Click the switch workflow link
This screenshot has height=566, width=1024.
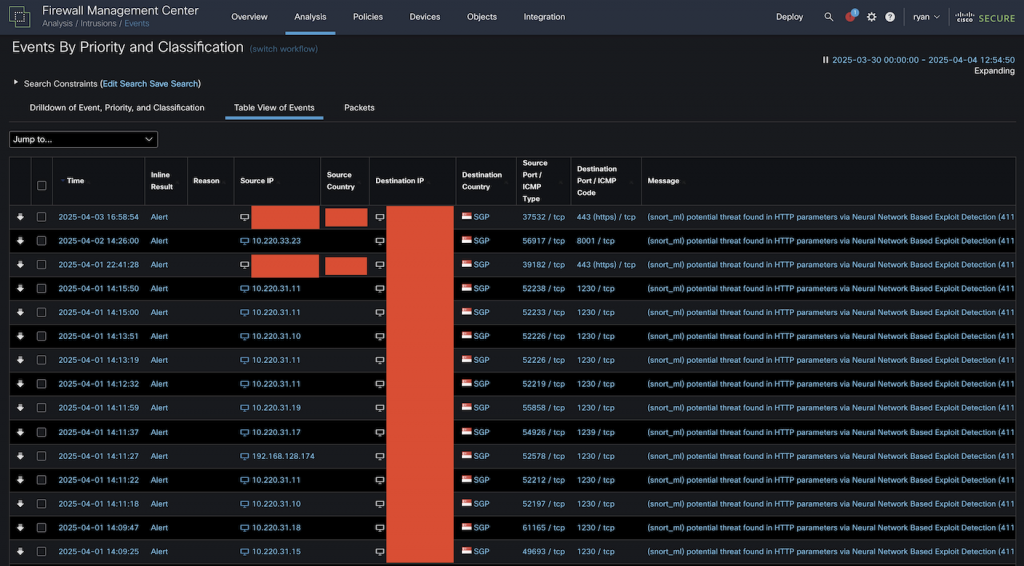click(x=283, y=49)
